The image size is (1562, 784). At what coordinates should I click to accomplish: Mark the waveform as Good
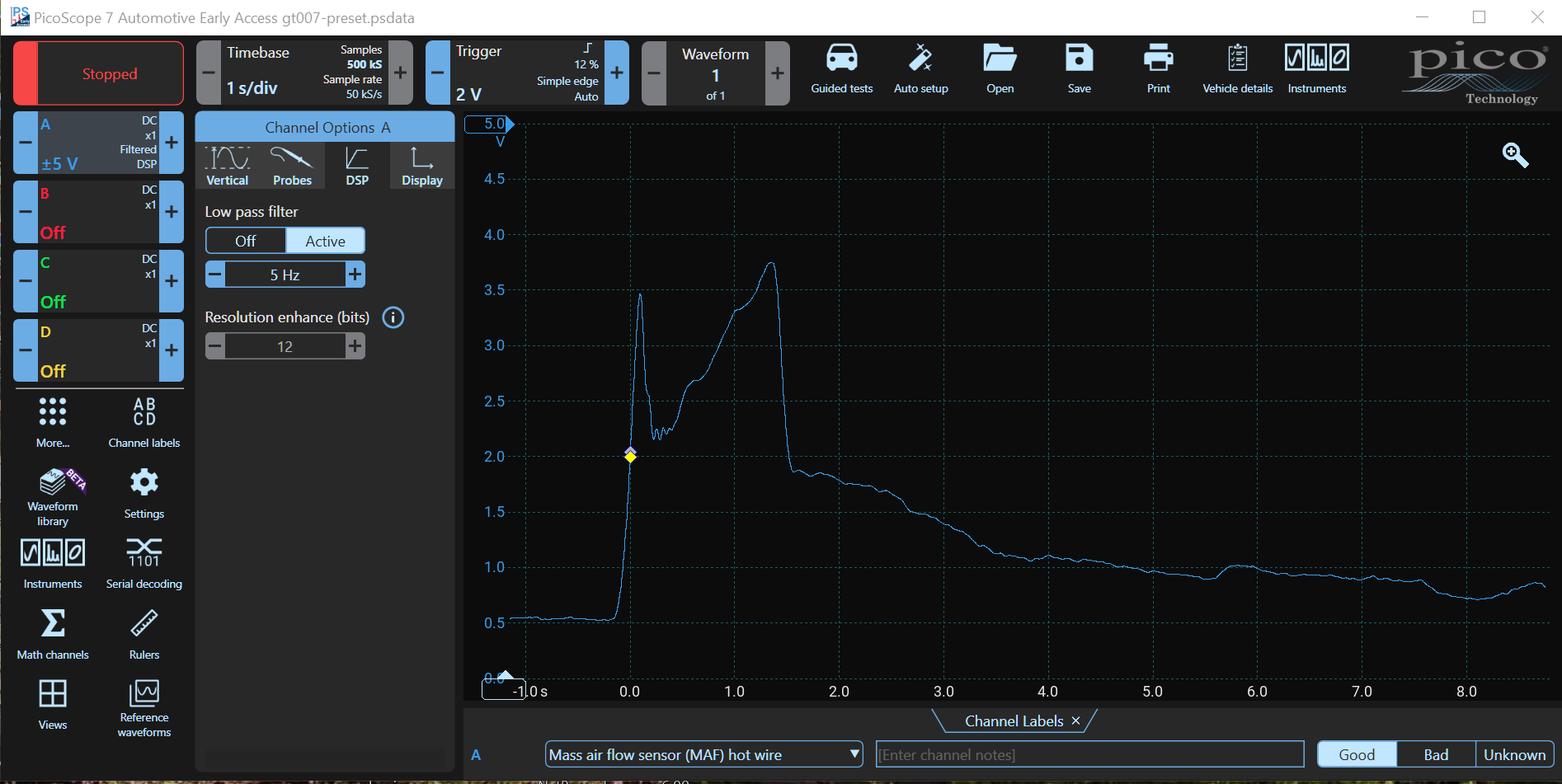[1357, 754]
